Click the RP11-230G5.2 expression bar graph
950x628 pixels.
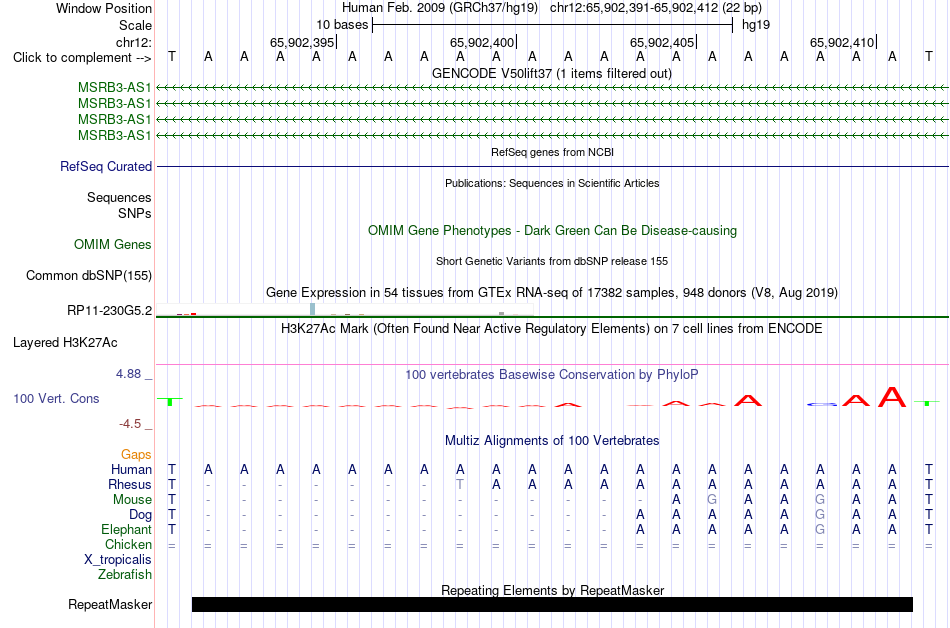click(344, 309)
